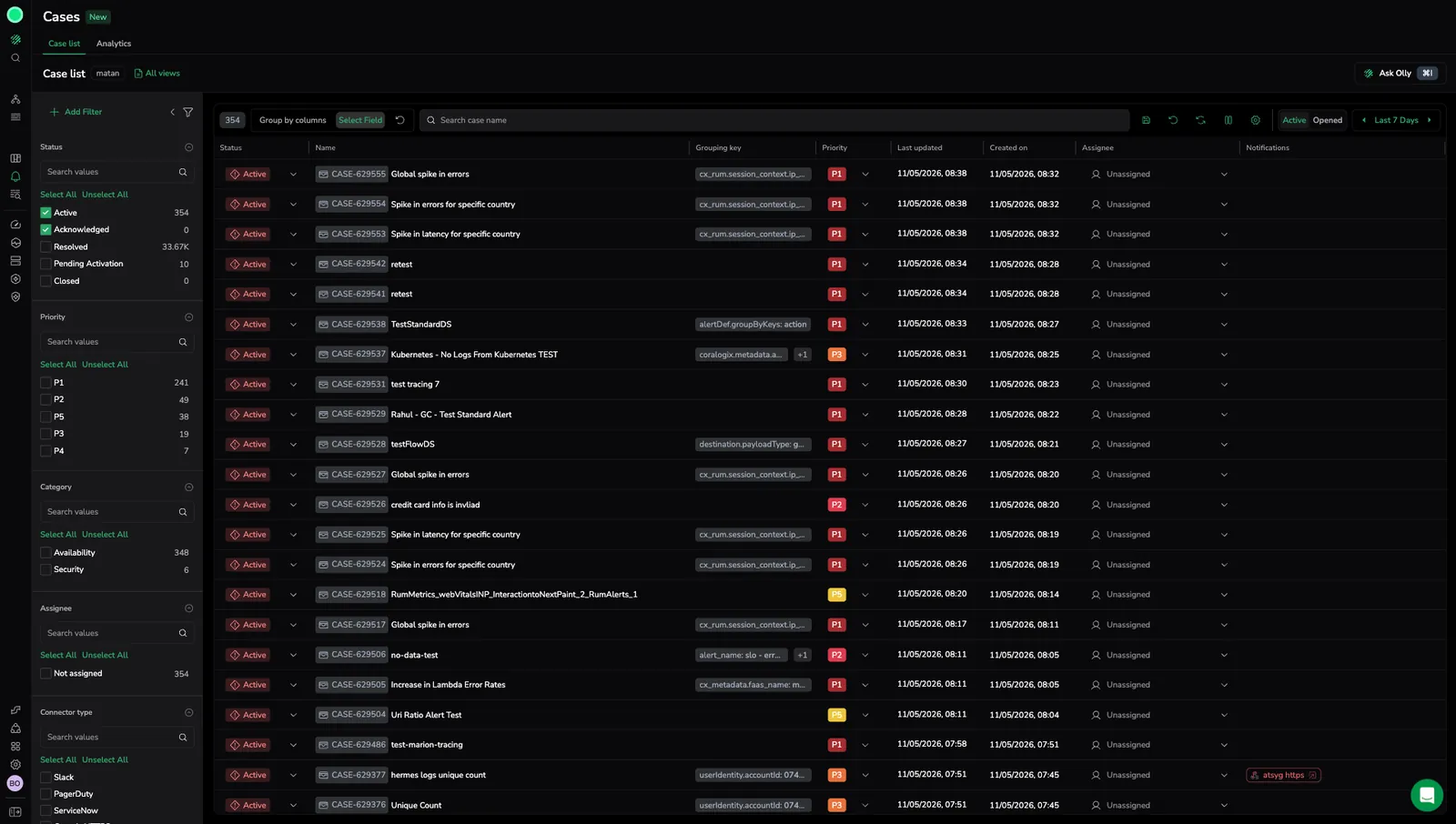Select the Active toggle option in toolbar
Image resolution: width=1456 pixels, height=824 pixels.
tap(1294, 120)
